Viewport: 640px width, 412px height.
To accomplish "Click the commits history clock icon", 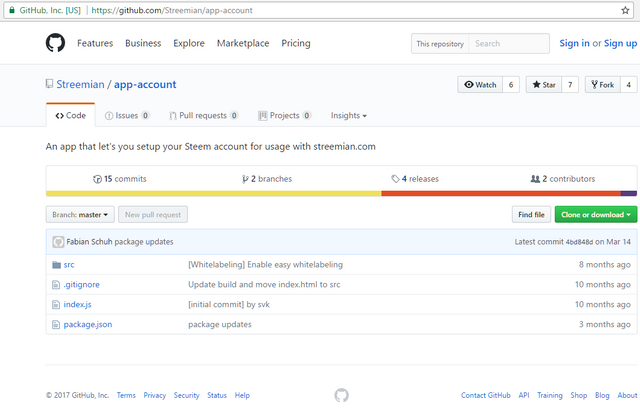I will pyautogui.click(x=97, y=179).
